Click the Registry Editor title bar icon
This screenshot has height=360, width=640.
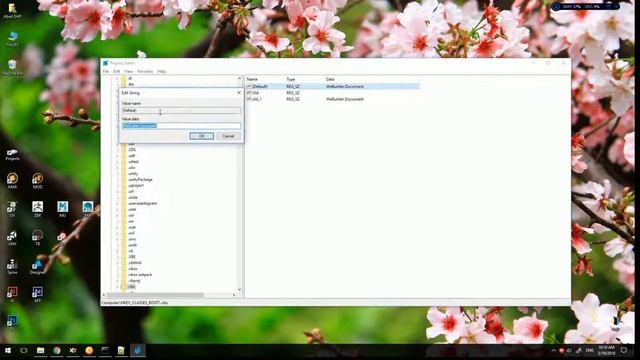pos(106,63)
